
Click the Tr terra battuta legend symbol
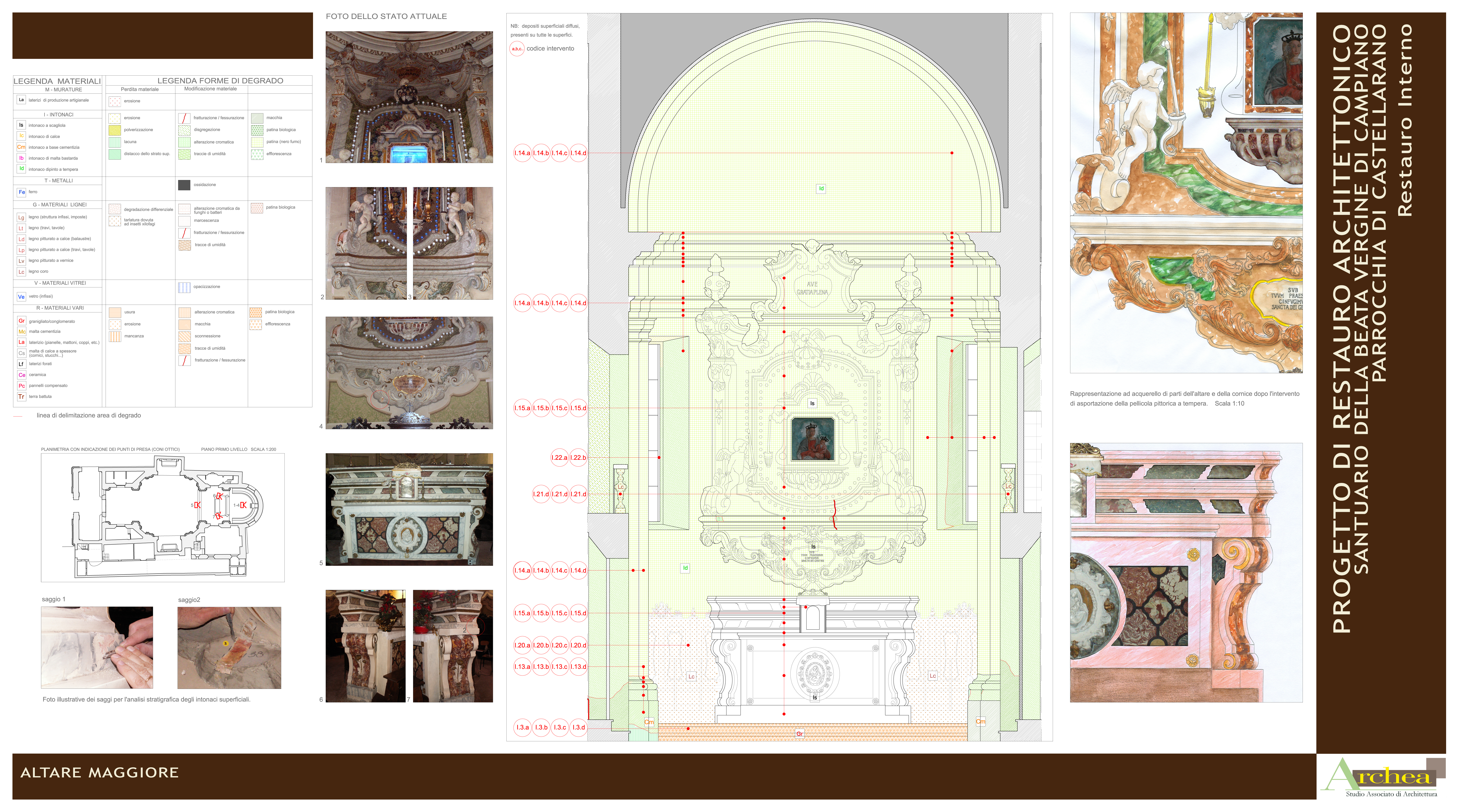21,397
